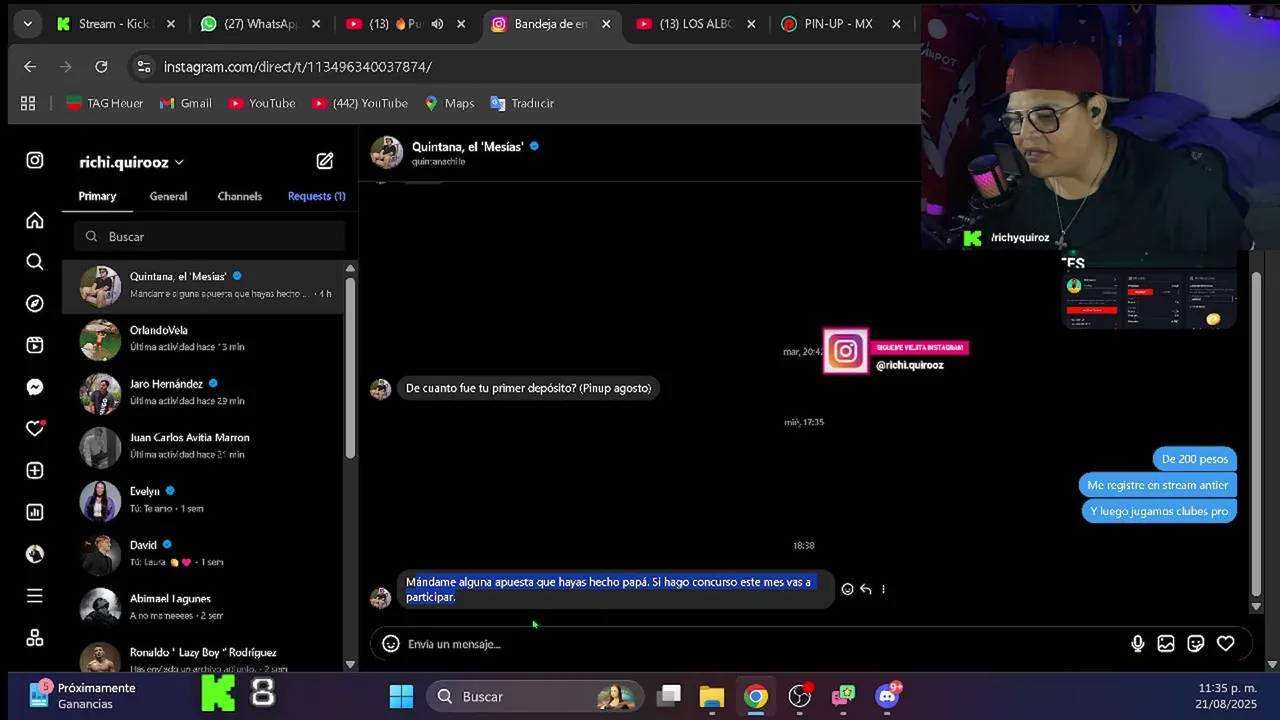This screenshot has height=720, width=1280.
Task: Open sticker or GIF picker icon
Action: coord(1196,644)
